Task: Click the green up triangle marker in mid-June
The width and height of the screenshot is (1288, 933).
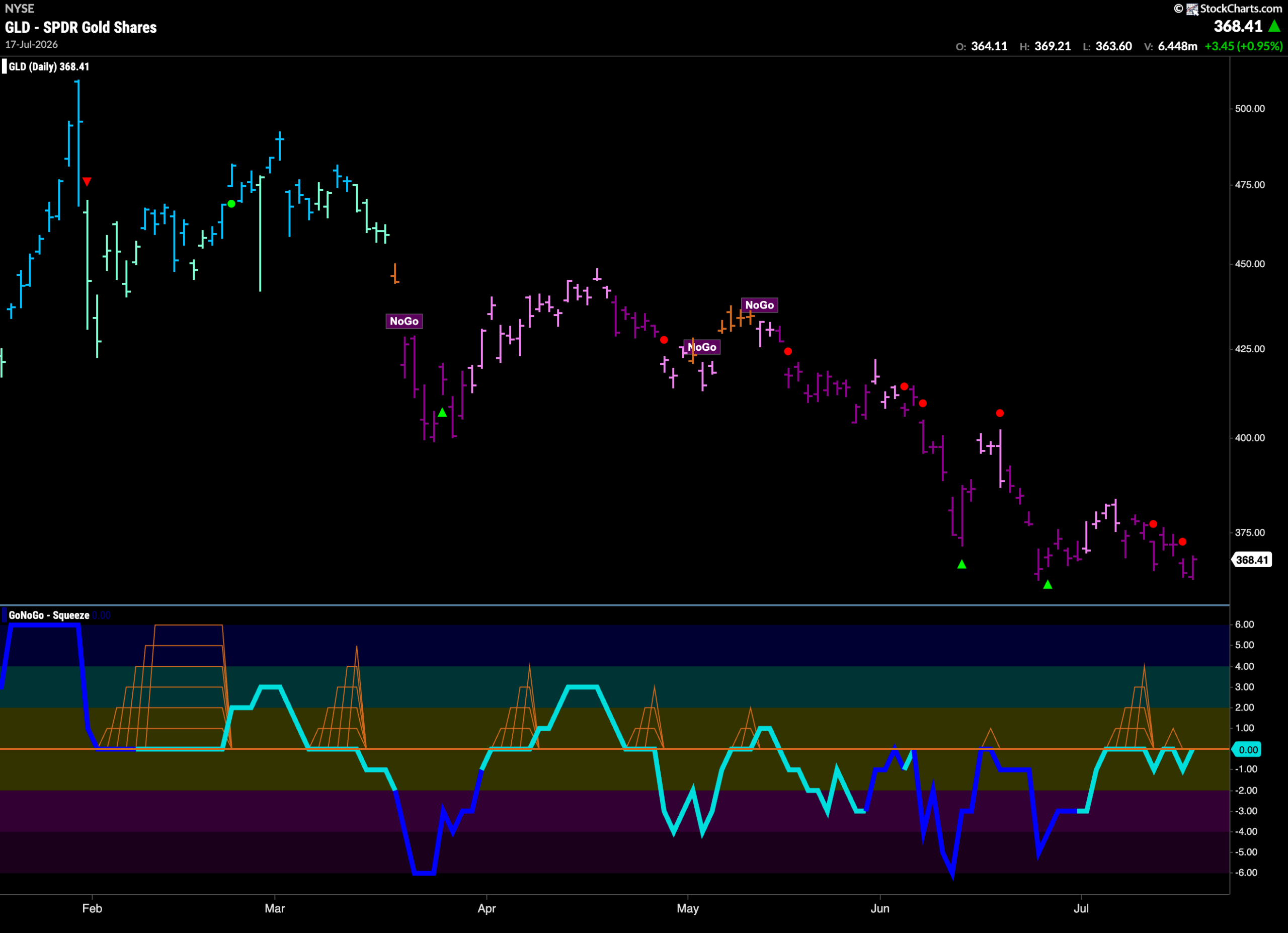Action: pyautogui.click(x=961, y=564)
